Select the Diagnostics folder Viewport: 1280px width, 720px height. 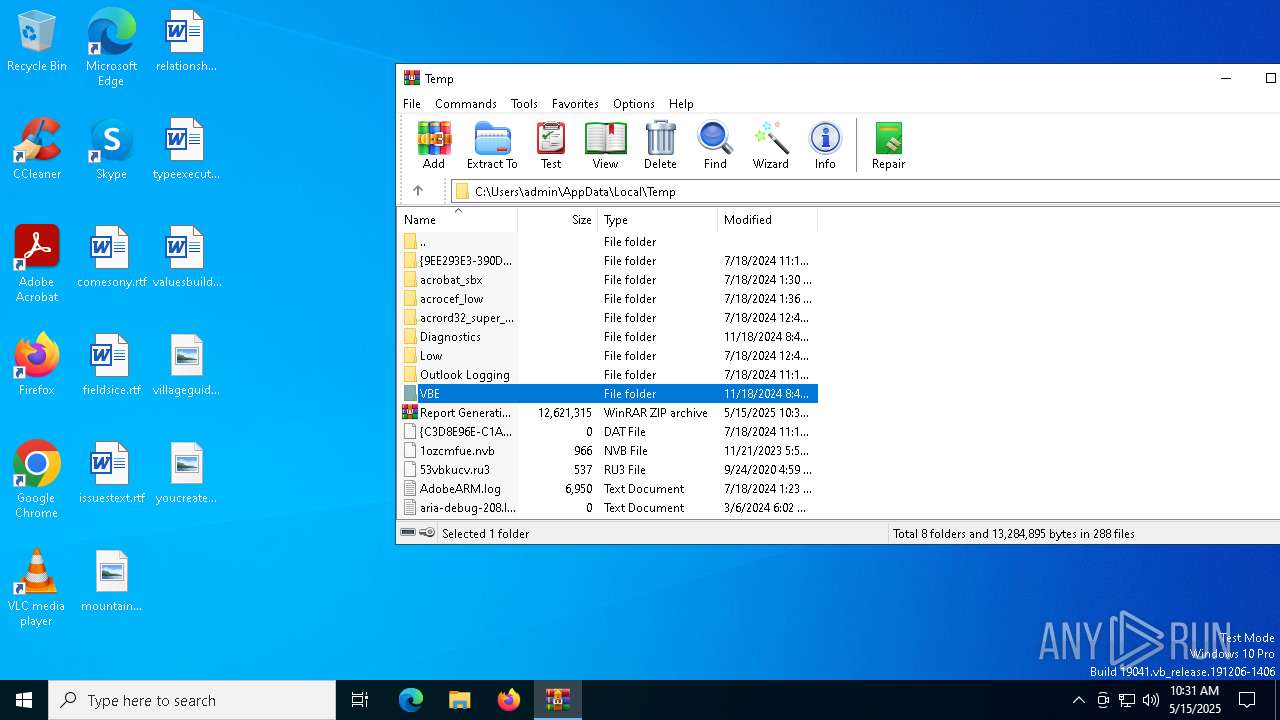click(608, 337)
